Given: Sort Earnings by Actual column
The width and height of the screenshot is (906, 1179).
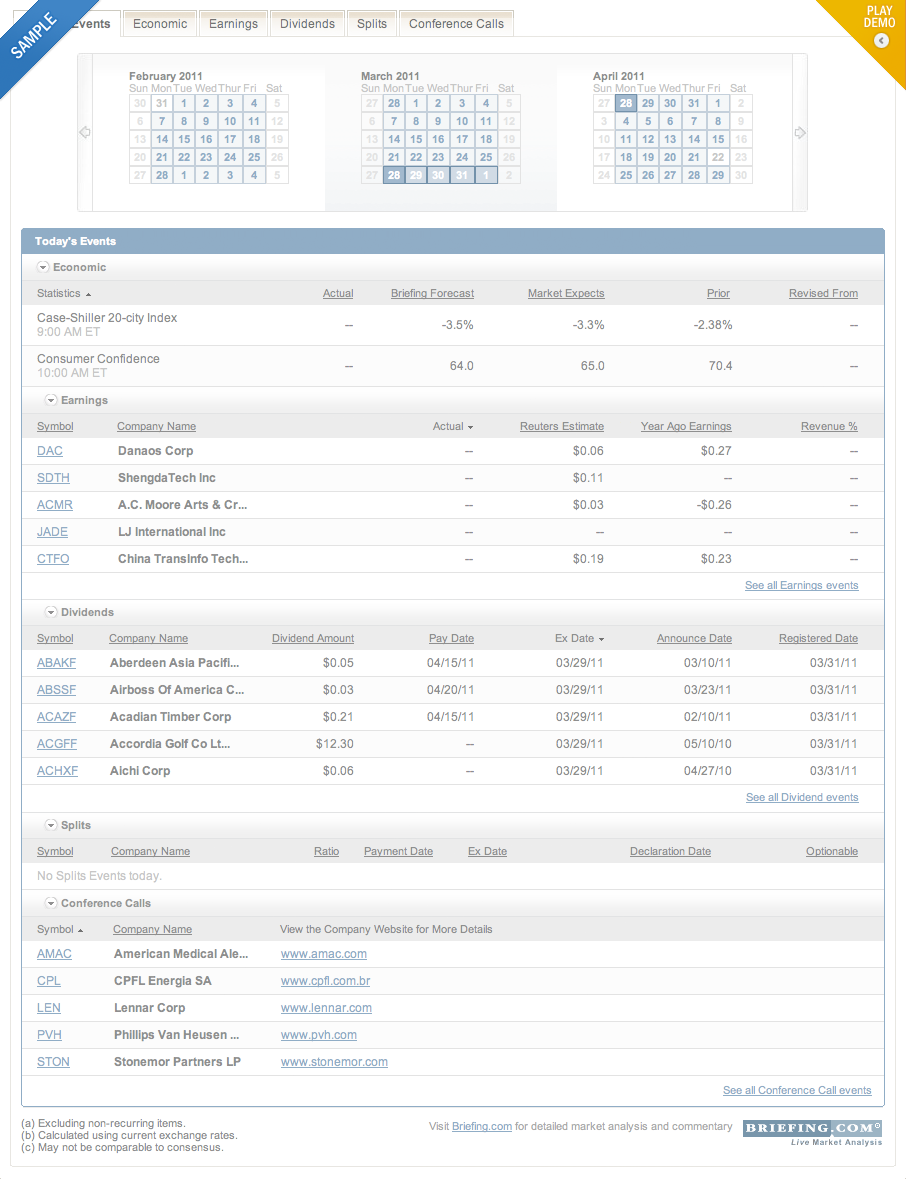Looking at the screenshot, I should tap(453, 426).
